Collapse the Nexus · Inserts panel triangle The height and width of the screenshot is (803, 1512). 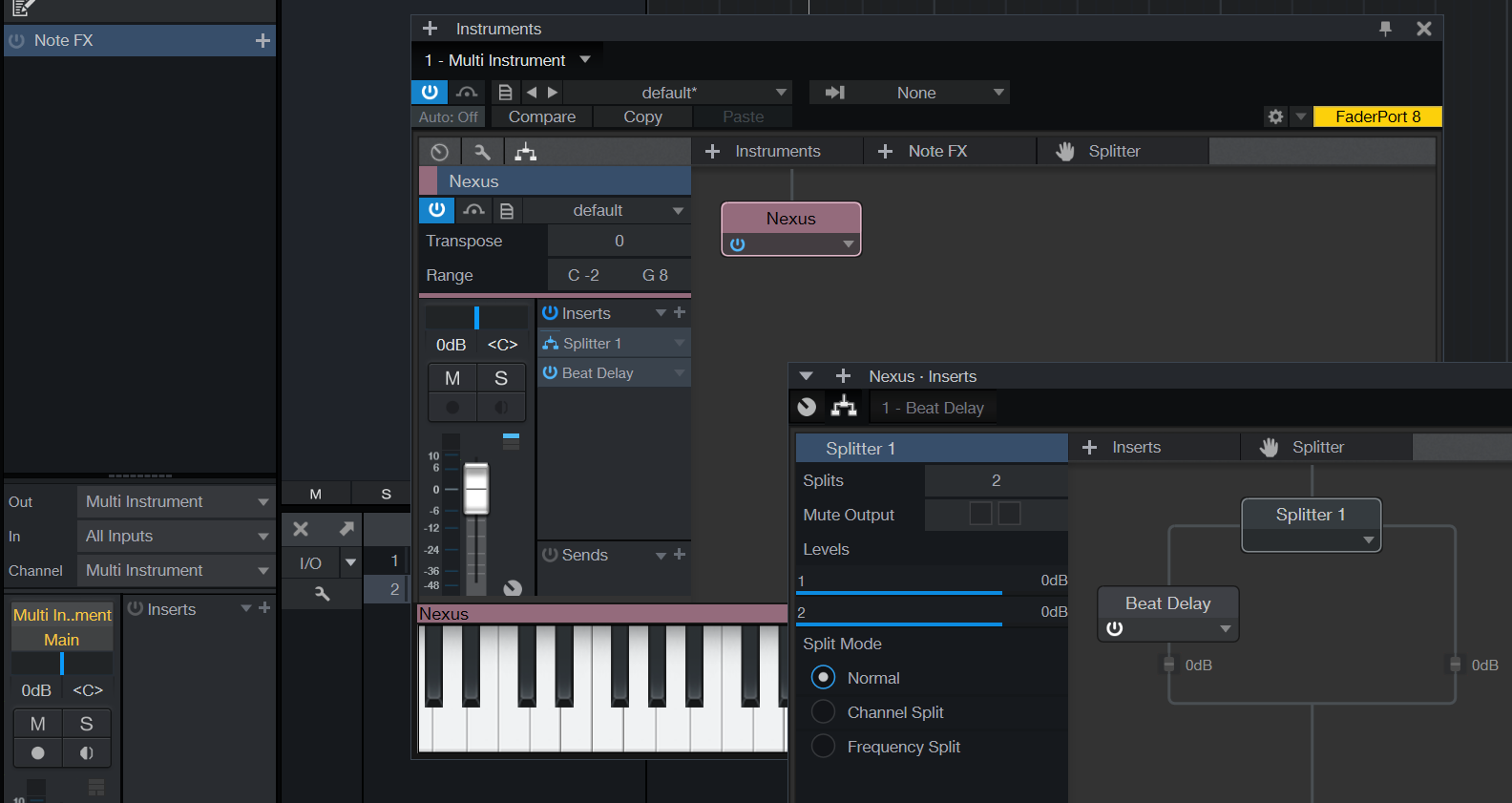point(806,376)
